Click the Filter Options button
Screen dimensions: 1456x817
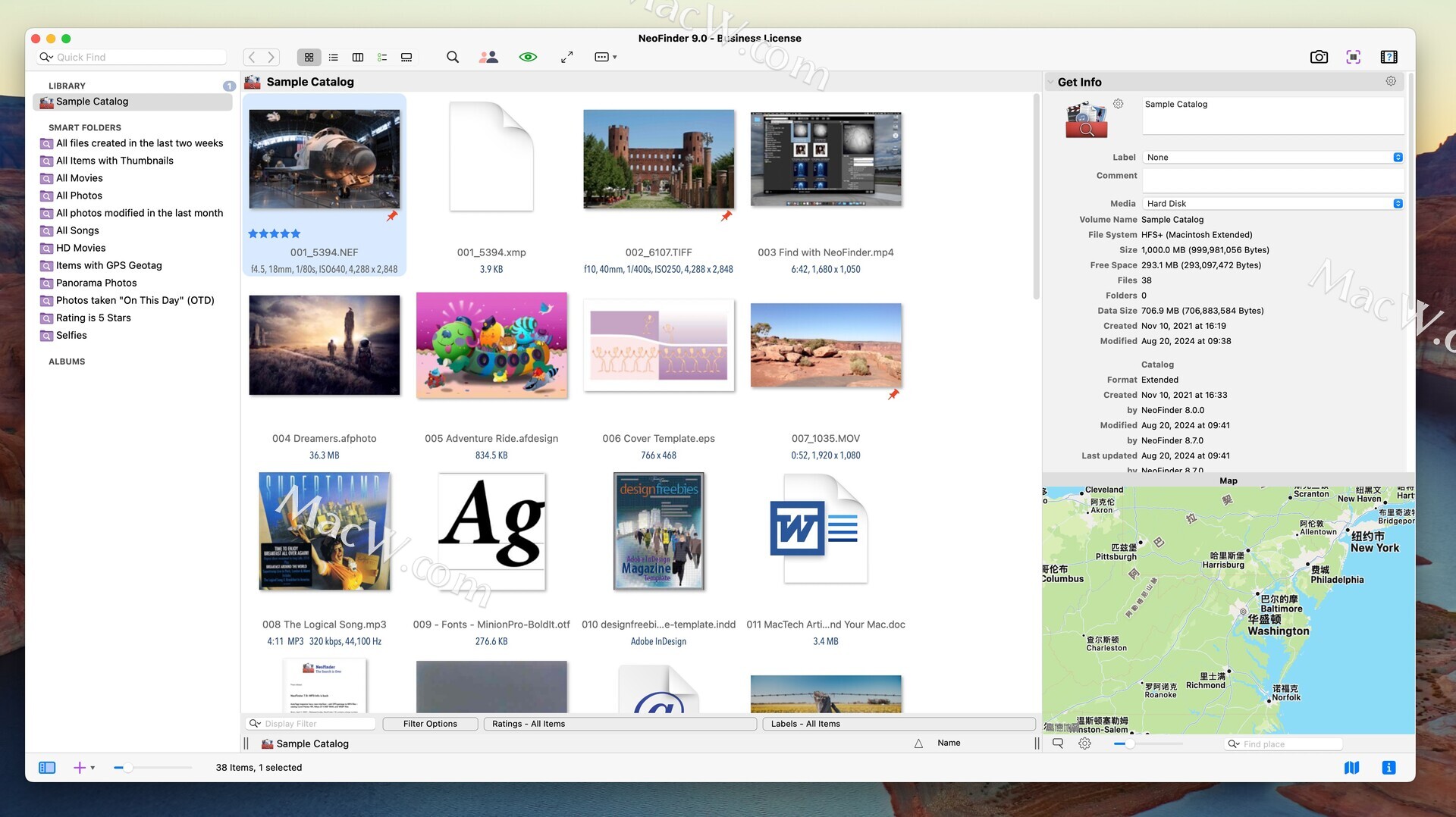pyautogui.click(x=430, y=724)
